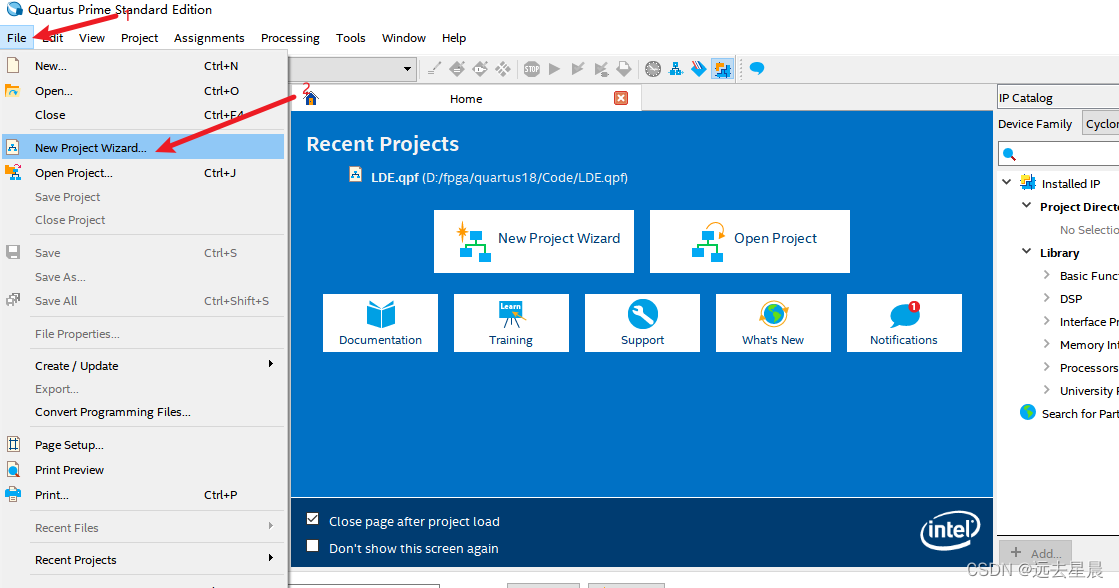Click the Intel logo on Home page
The image size is (1119, 588).
[x=950, y=530]
